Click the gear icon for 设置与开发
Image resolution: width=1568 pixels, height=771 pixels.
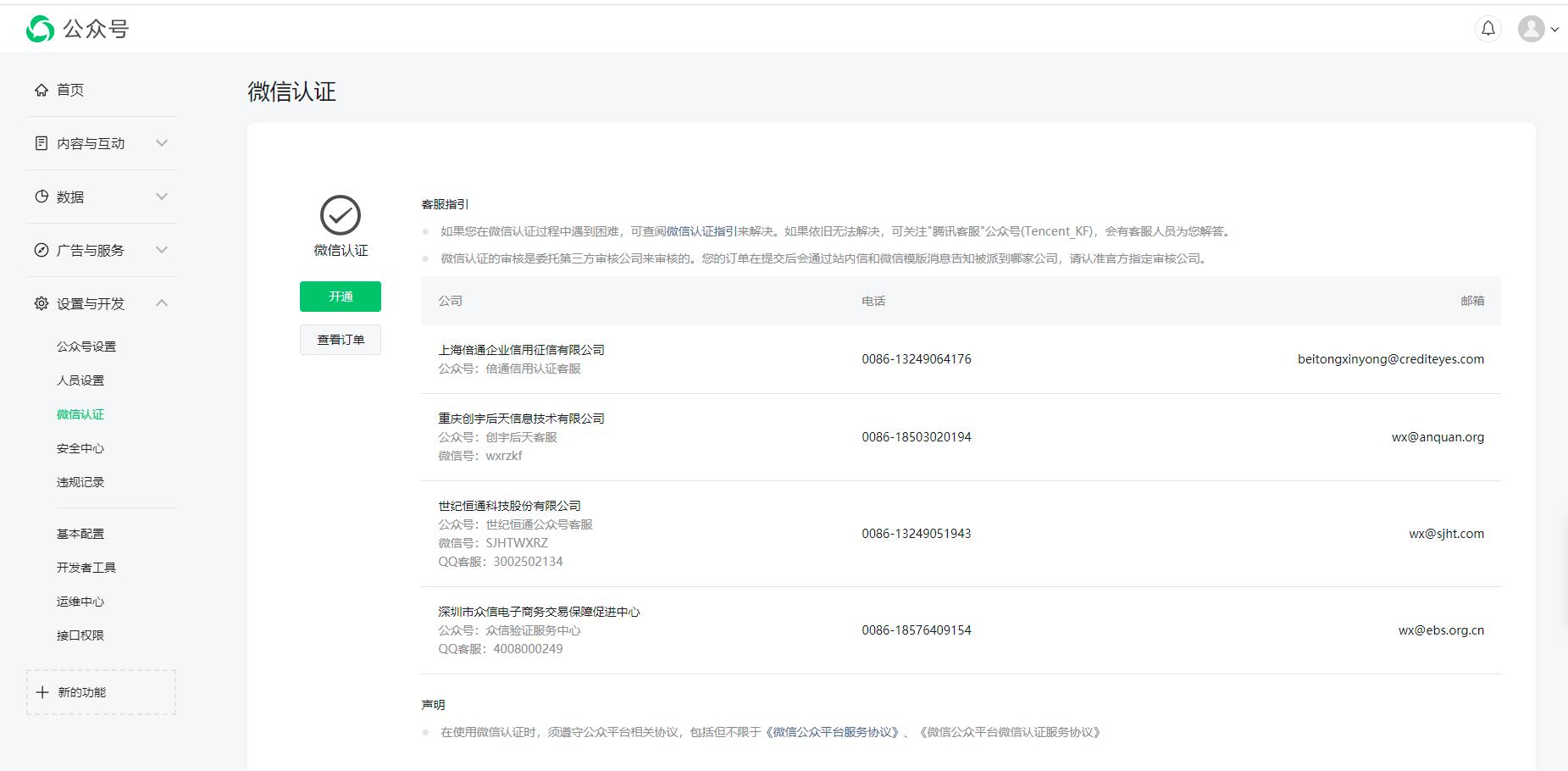[x=41, y=303]
